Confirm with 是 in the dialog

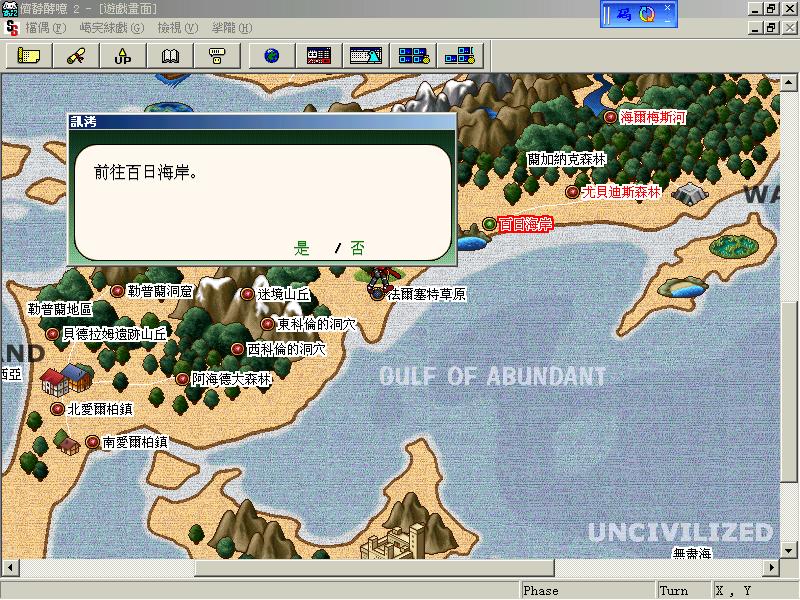coord(302,248)
